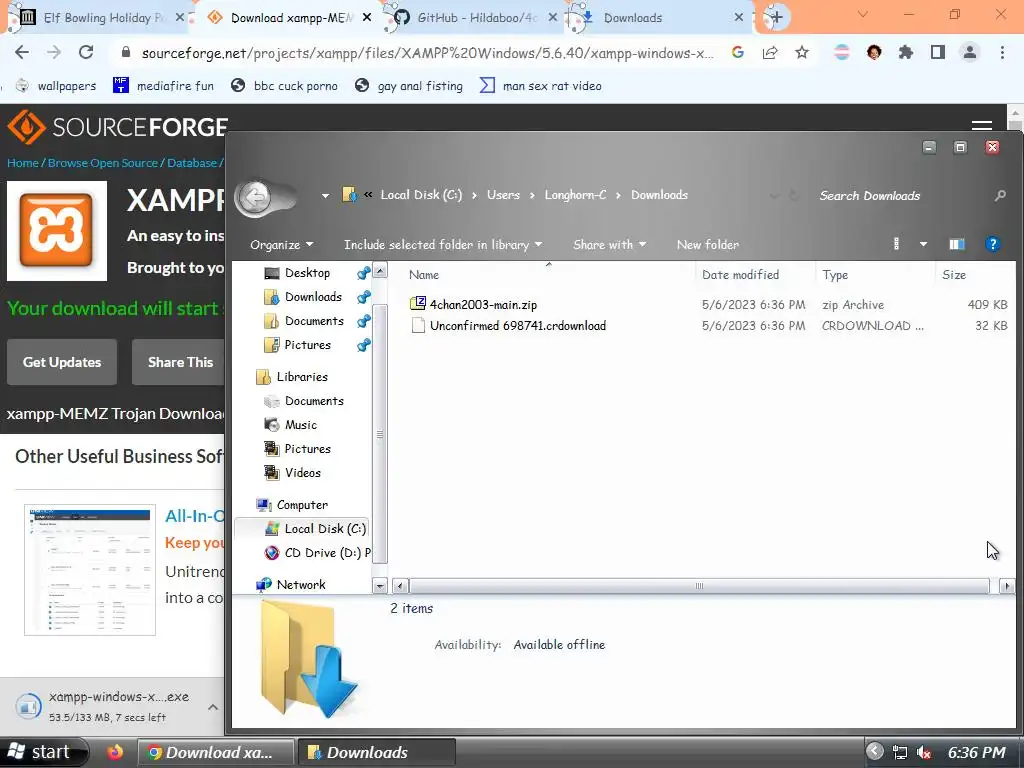Open new Chrome tab with plus button
Viewport: 1024px width, 768px height.
(x=776, y=17)
